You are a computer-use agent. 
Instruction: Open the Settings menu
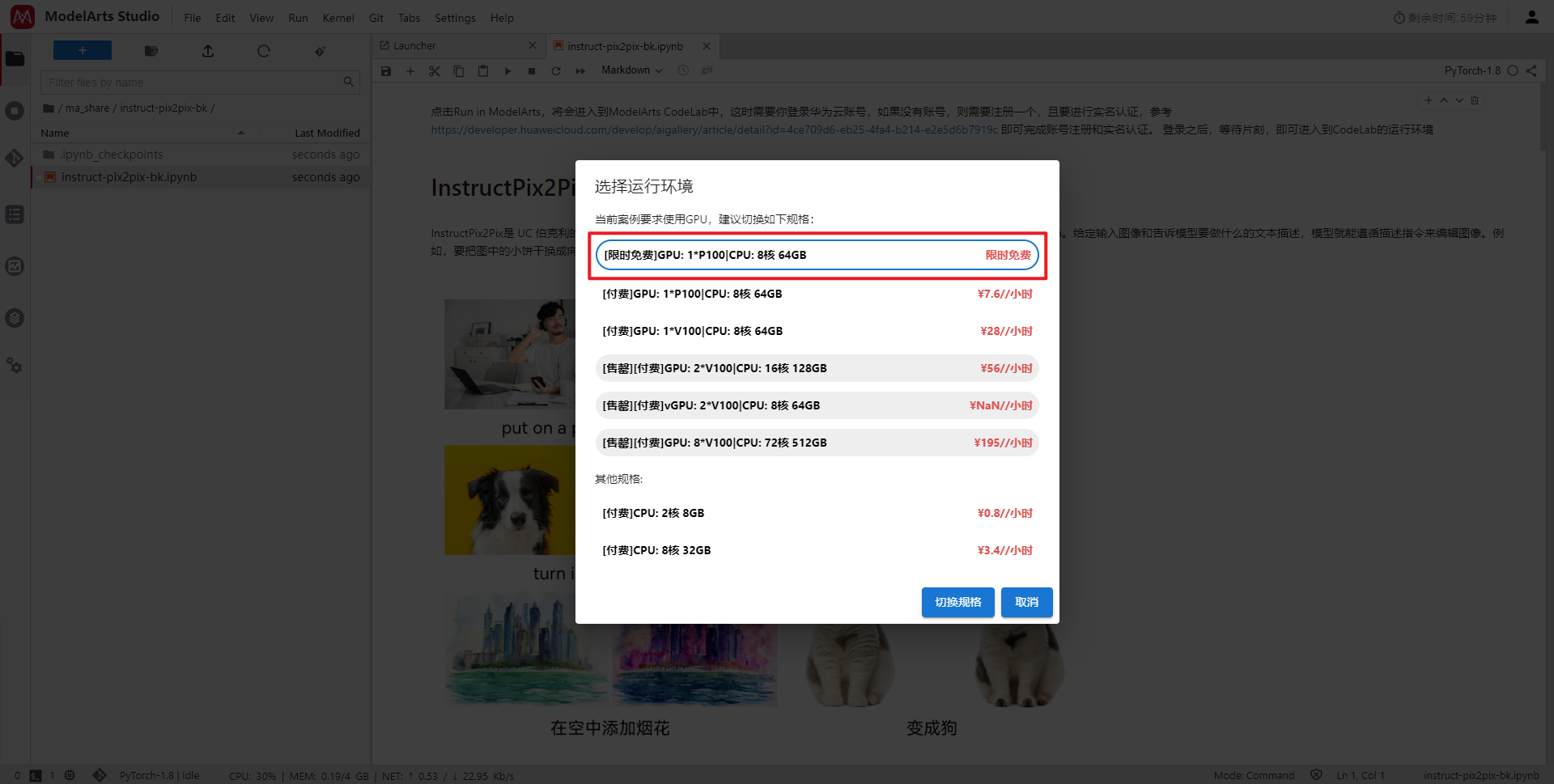click(x=455, y=18)
